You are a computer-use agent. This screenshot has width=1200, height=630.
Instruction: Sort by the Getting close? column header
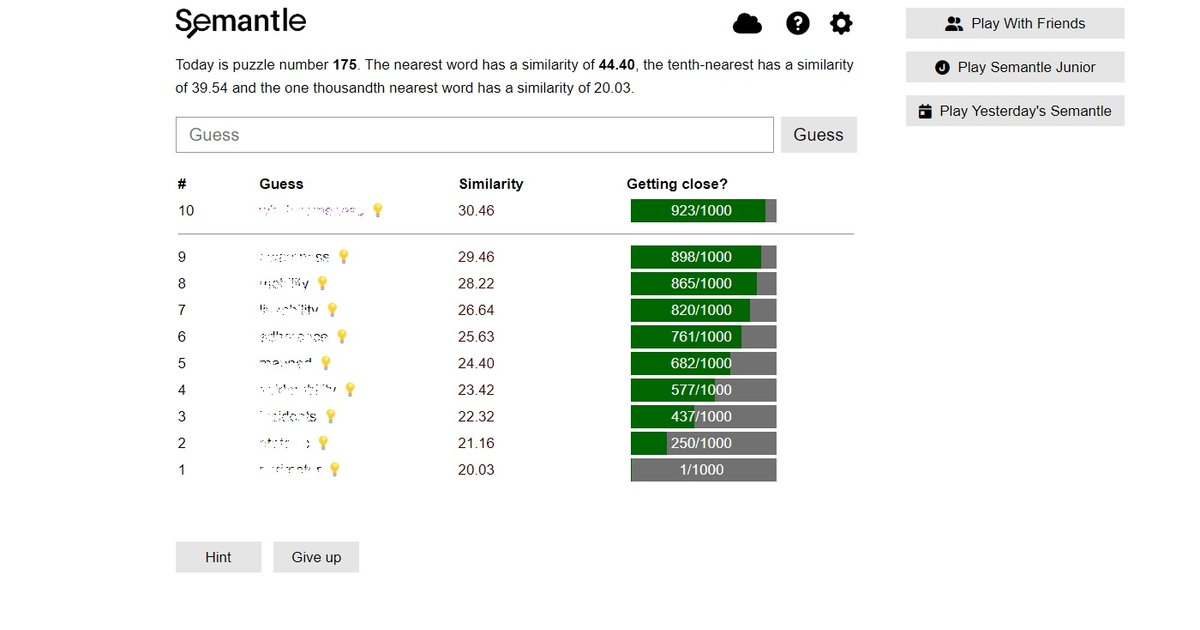677,184
